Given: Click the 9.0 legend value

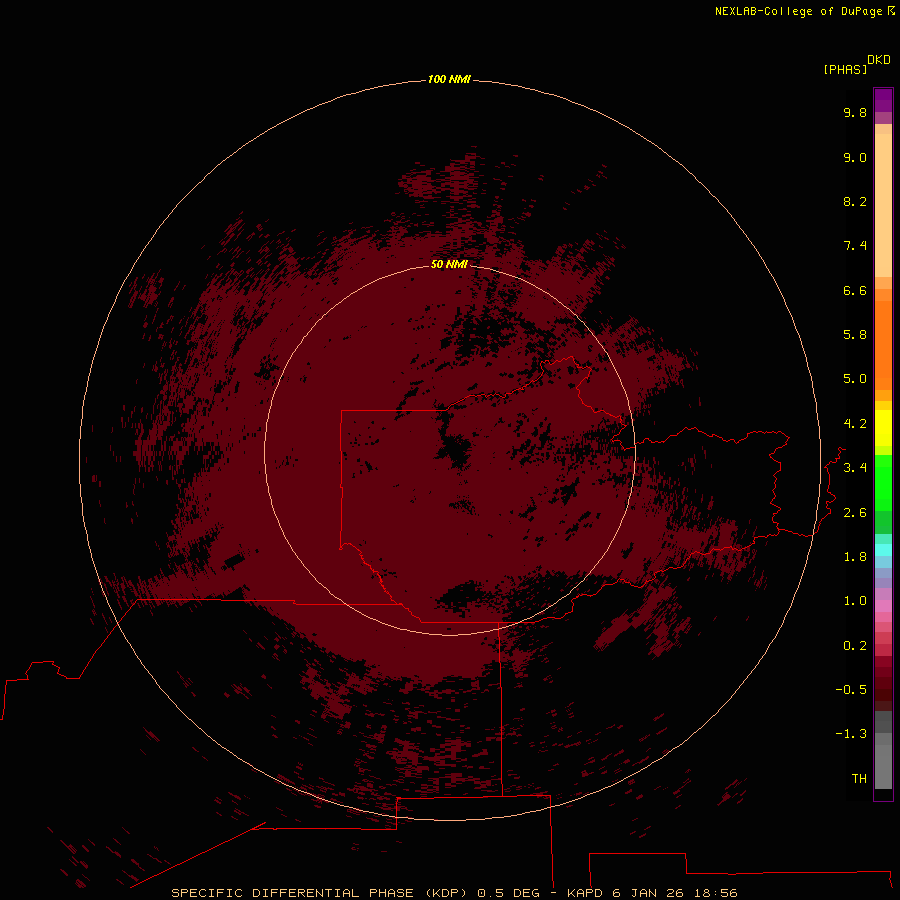Looking at the screenshot, I should (x=855, y=158).
